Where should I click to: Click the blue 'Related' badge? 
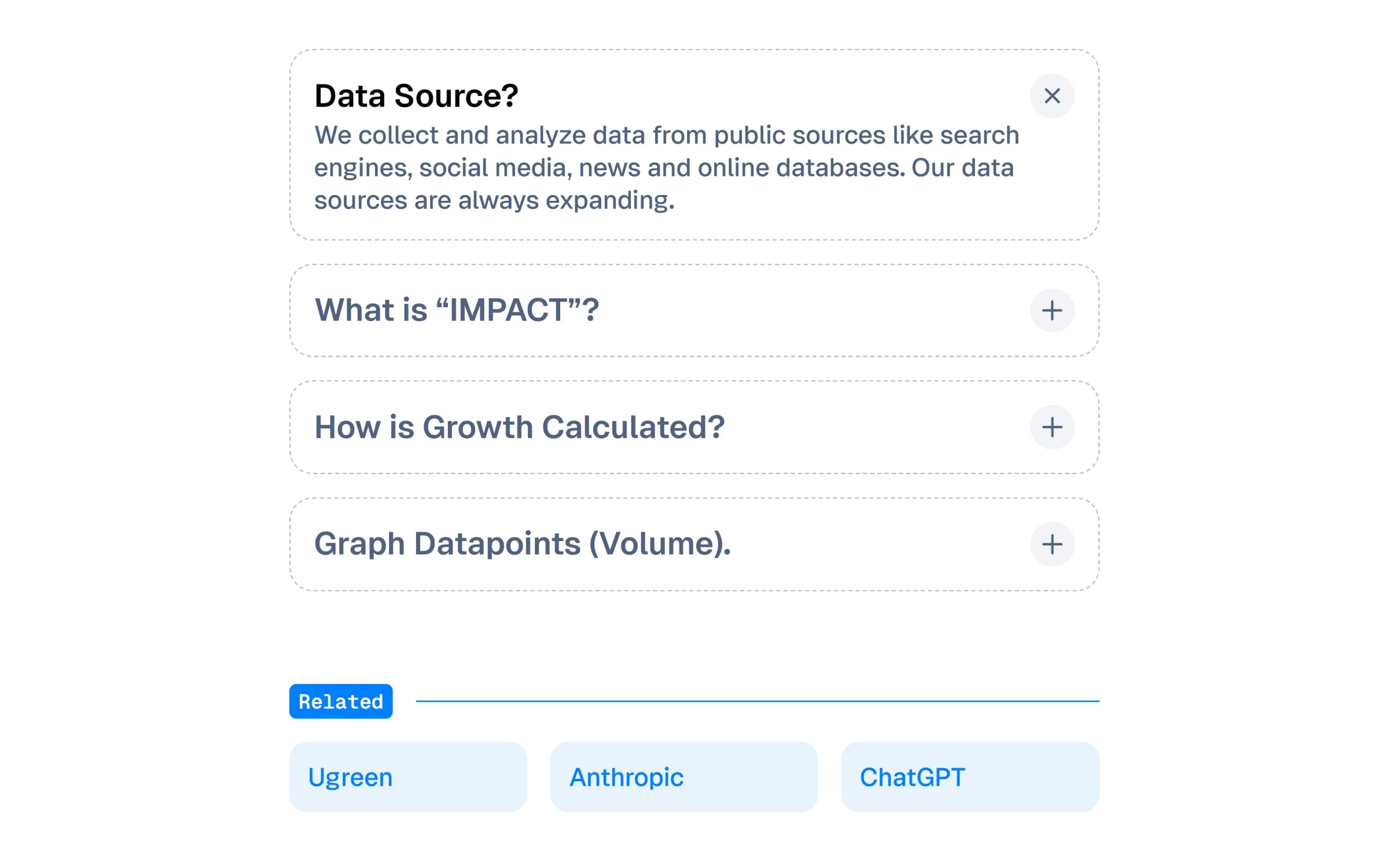pyautogui.click(x=341, y=701)
